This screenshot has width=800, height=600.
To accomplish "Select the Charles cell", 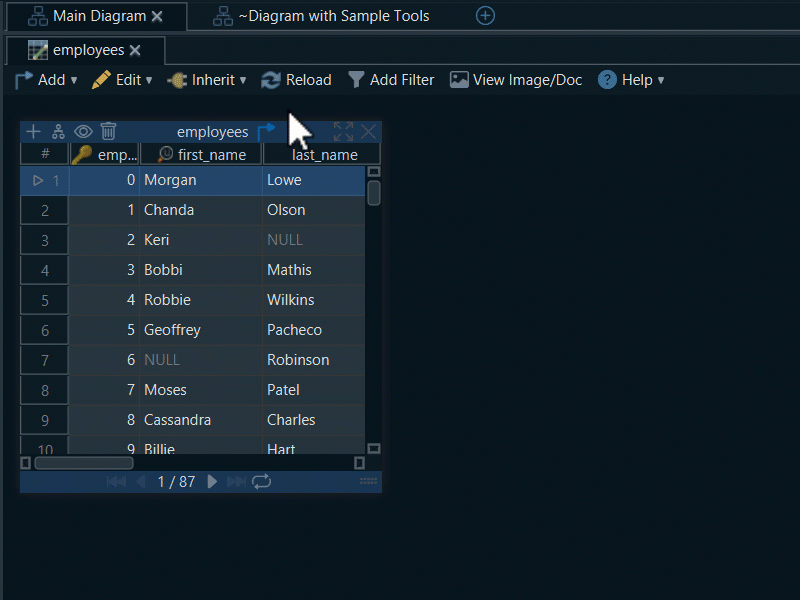I will click(314, 421).
